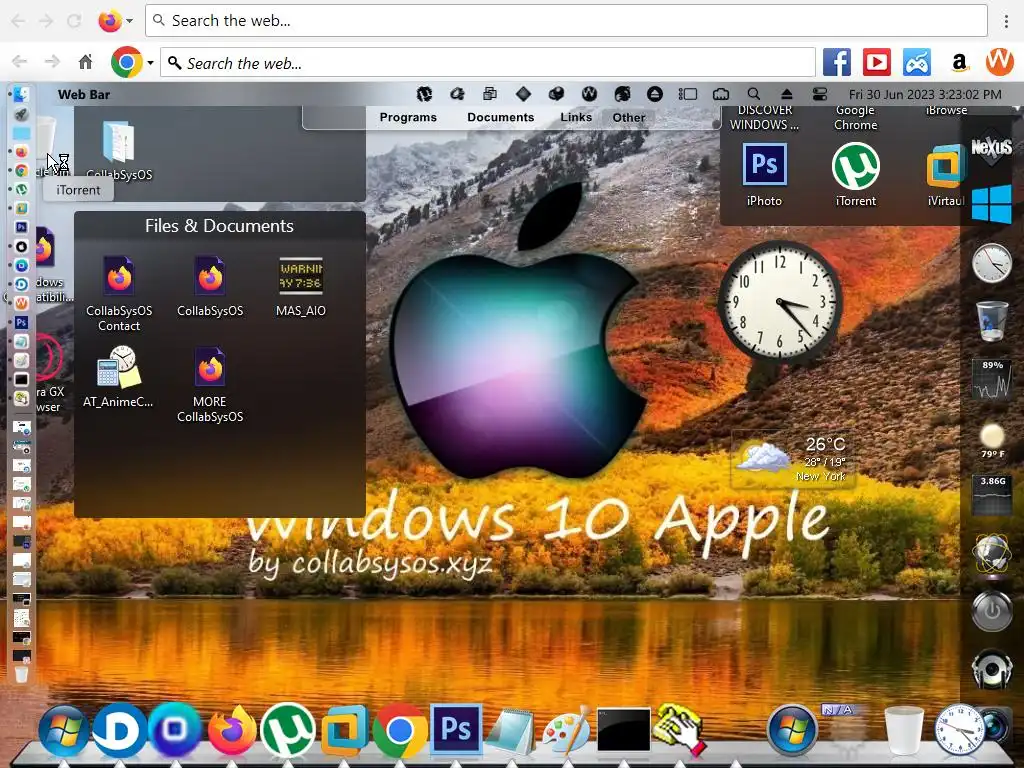Screen dimensions: 1024x768
Task: Open the MAS_AIO file
Action: [300, 277]
